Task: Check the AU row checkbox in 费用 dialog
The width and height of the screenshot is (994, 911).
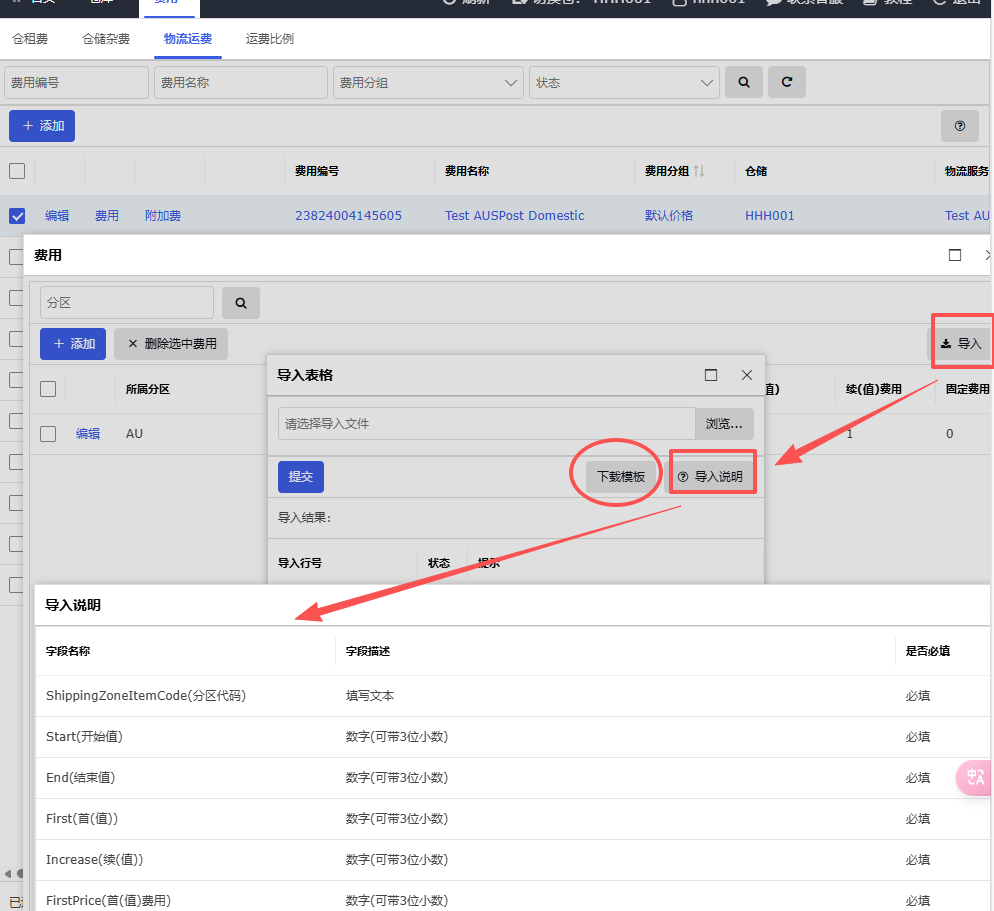Action: coord(48,434)
